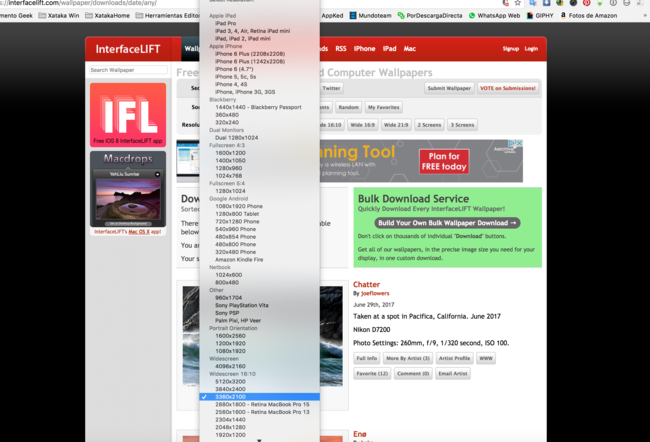Open the WhatsApp Web bookmark
The image size is (650, 442).
pos(494,15)
